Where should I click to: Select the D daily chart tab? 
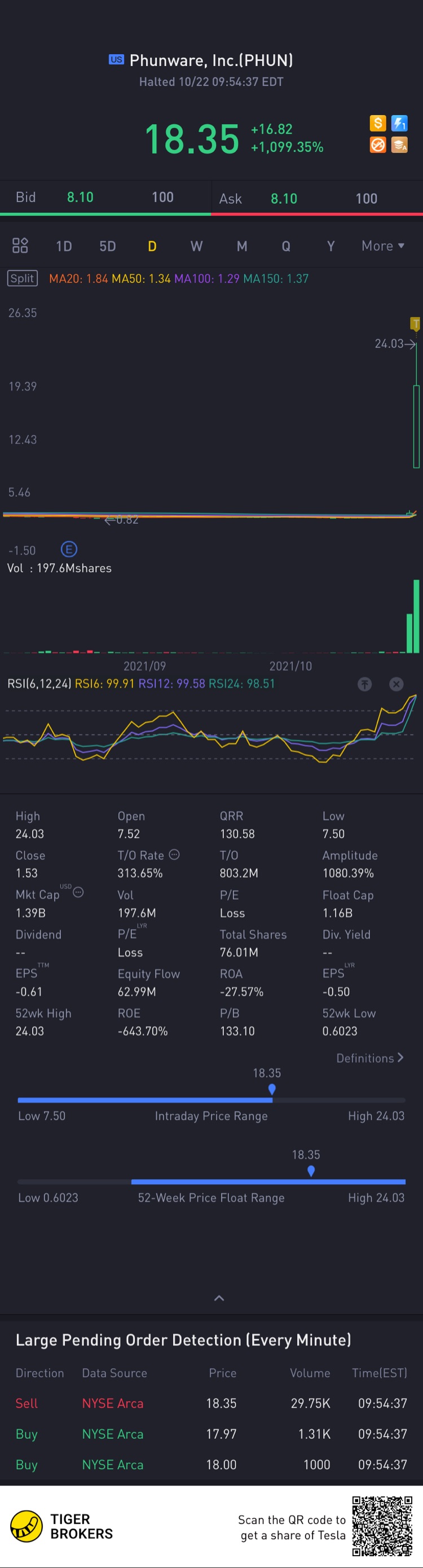(152, 246)
